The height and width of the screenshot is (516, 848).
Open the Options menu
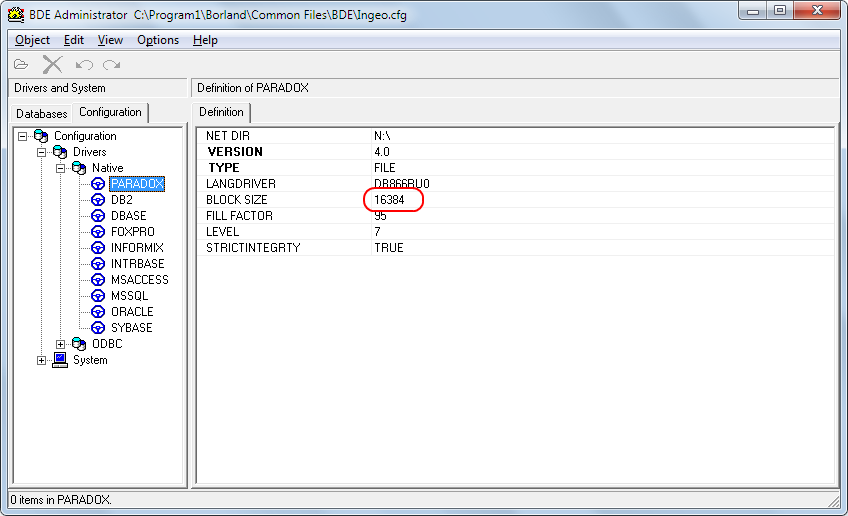158,40
